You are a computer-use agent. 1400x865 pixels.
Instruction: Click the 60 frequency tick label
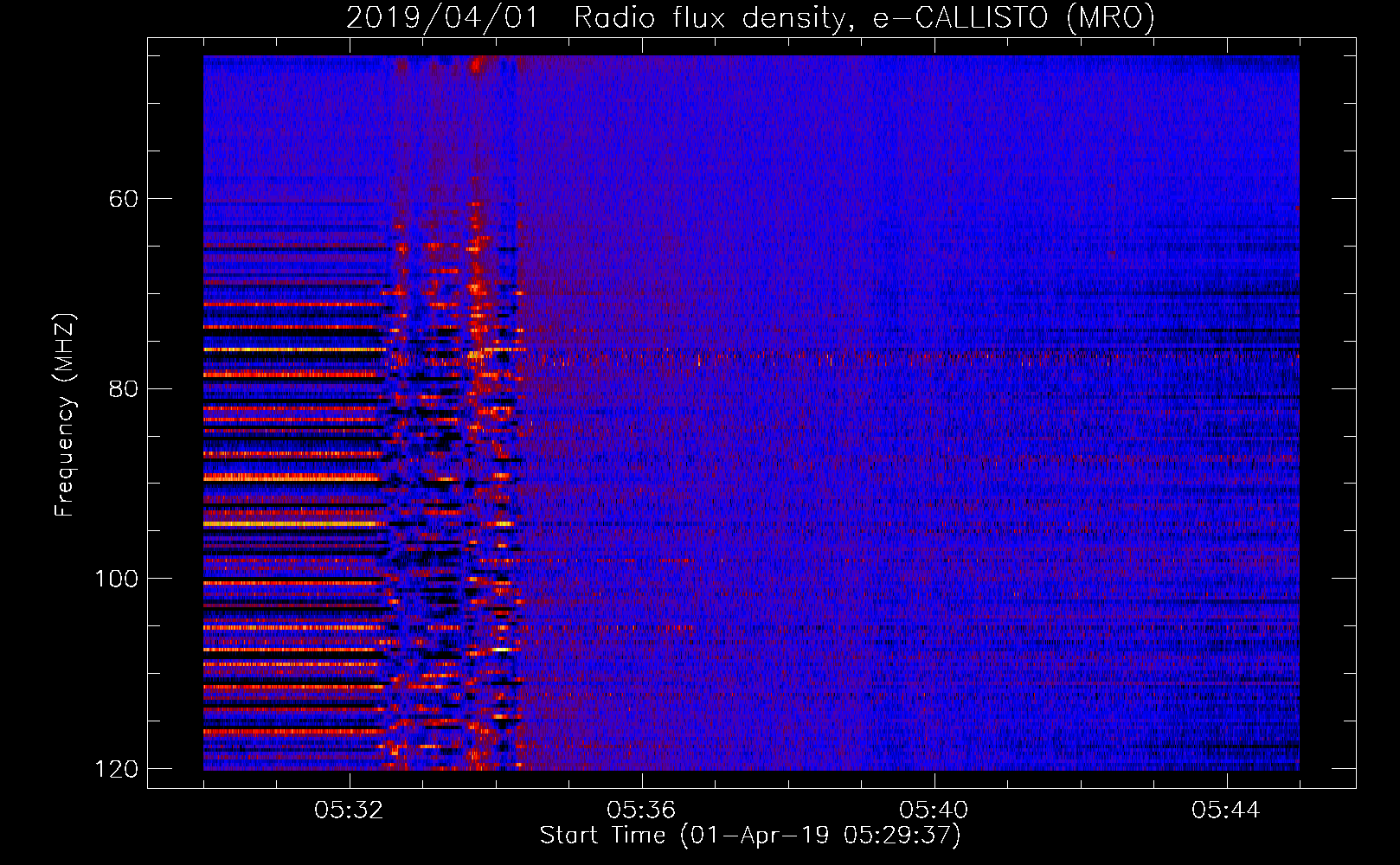[x=124, y=199]
